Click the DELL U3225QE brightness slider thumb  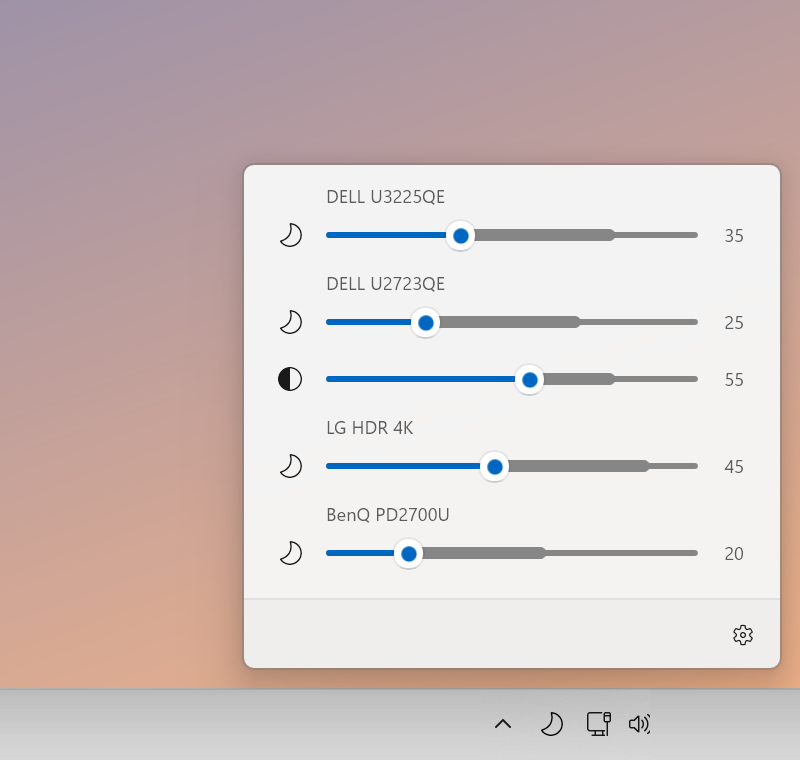[x=461, y=236]
